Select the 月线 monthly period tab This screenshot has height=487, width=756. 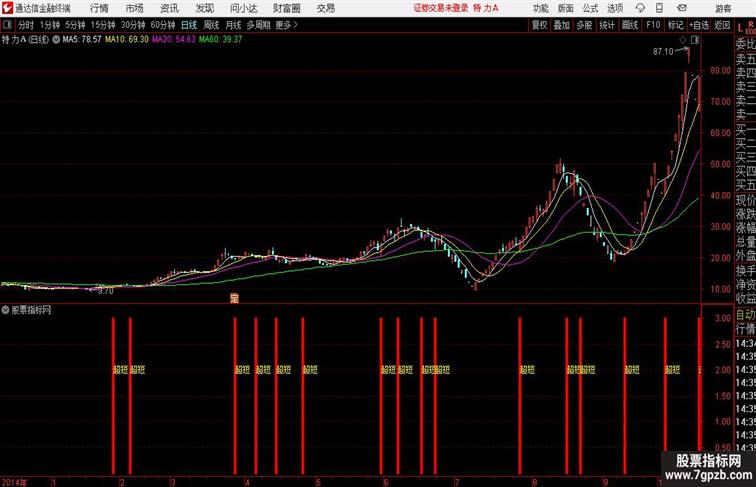pyautogui.click(x=233, y=25)
